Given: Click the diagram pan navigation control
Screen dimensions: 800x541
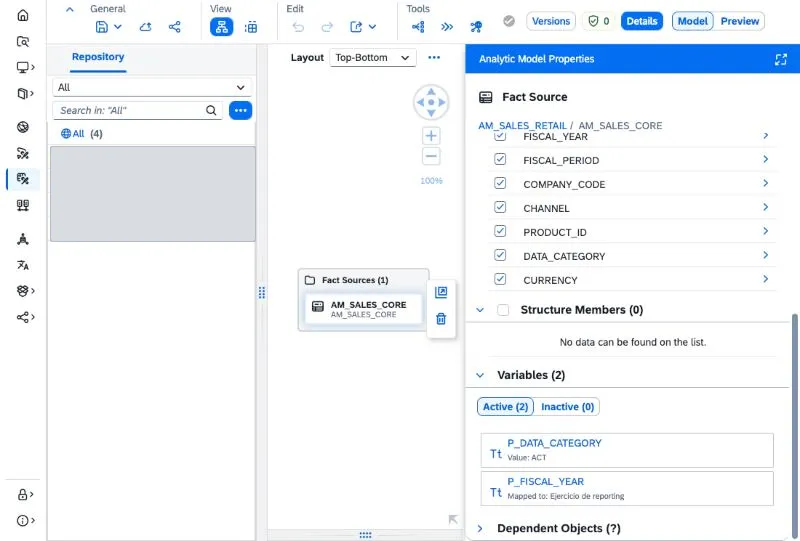Looking at the screenshot, I should pos(431,102).
